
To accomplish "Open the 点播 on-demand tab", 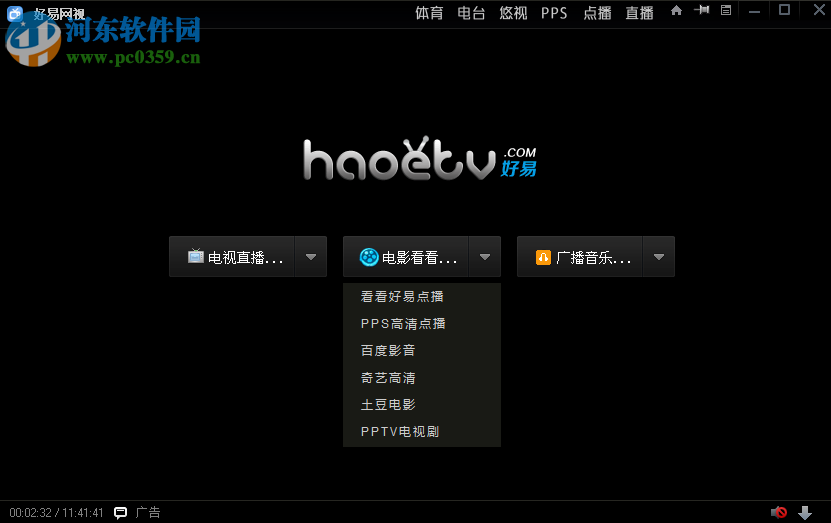I will (x=597, y=13).
